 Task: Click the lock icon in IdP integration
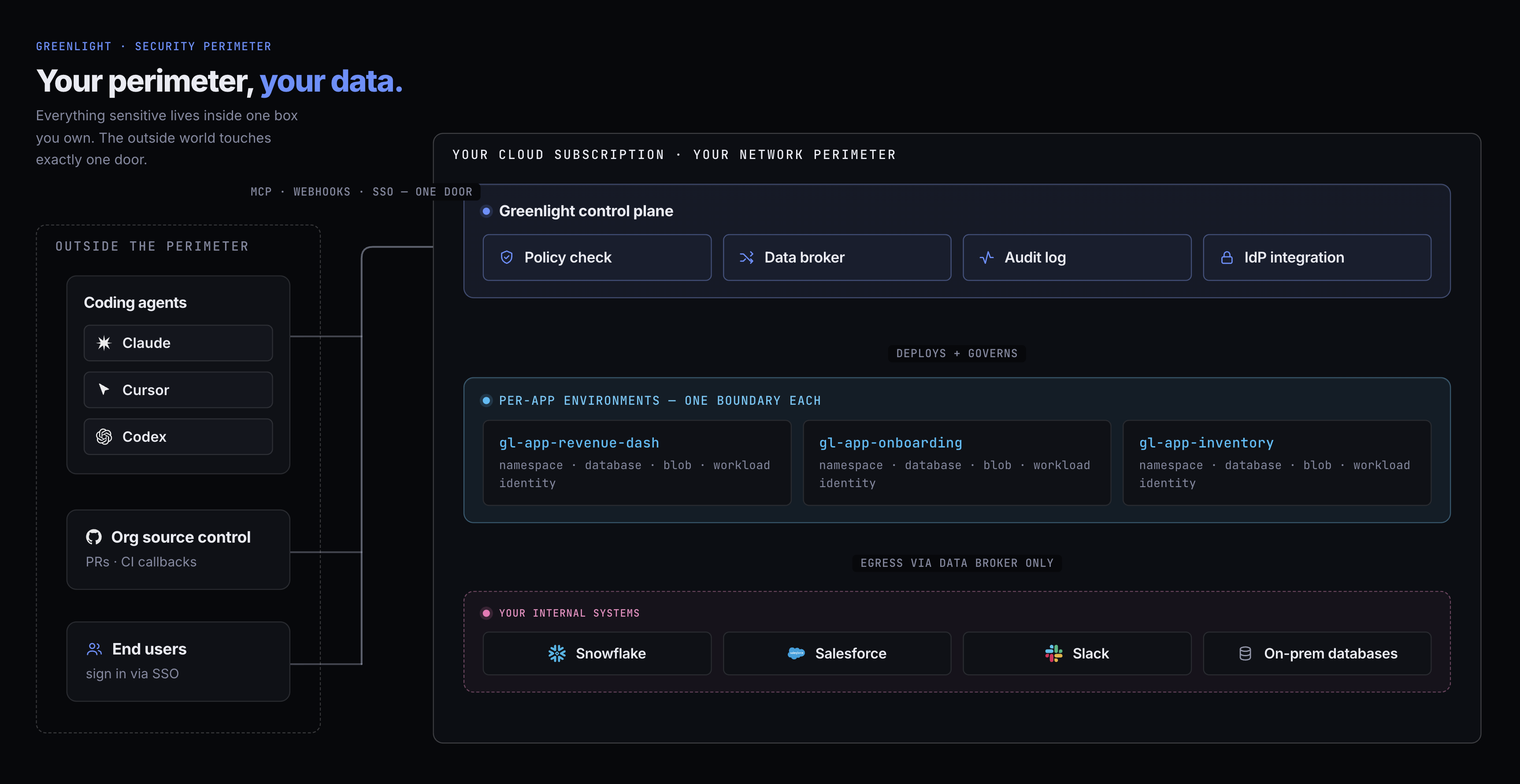(1227, 257)
